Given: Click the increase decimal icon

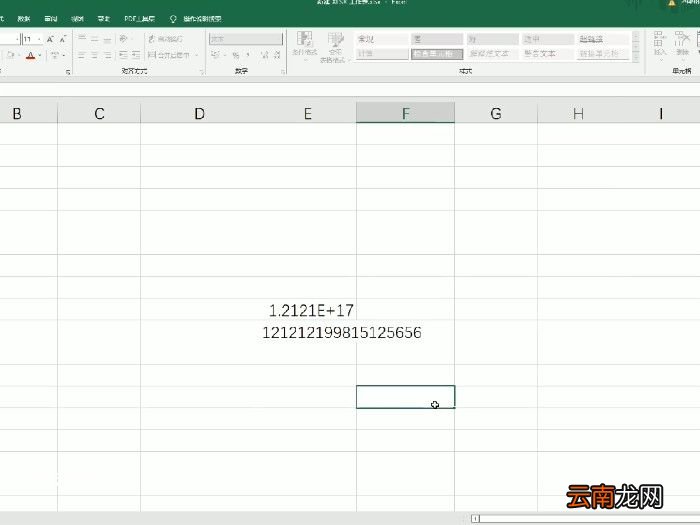Looking at the screenshot, I should (x=264, y=55).
